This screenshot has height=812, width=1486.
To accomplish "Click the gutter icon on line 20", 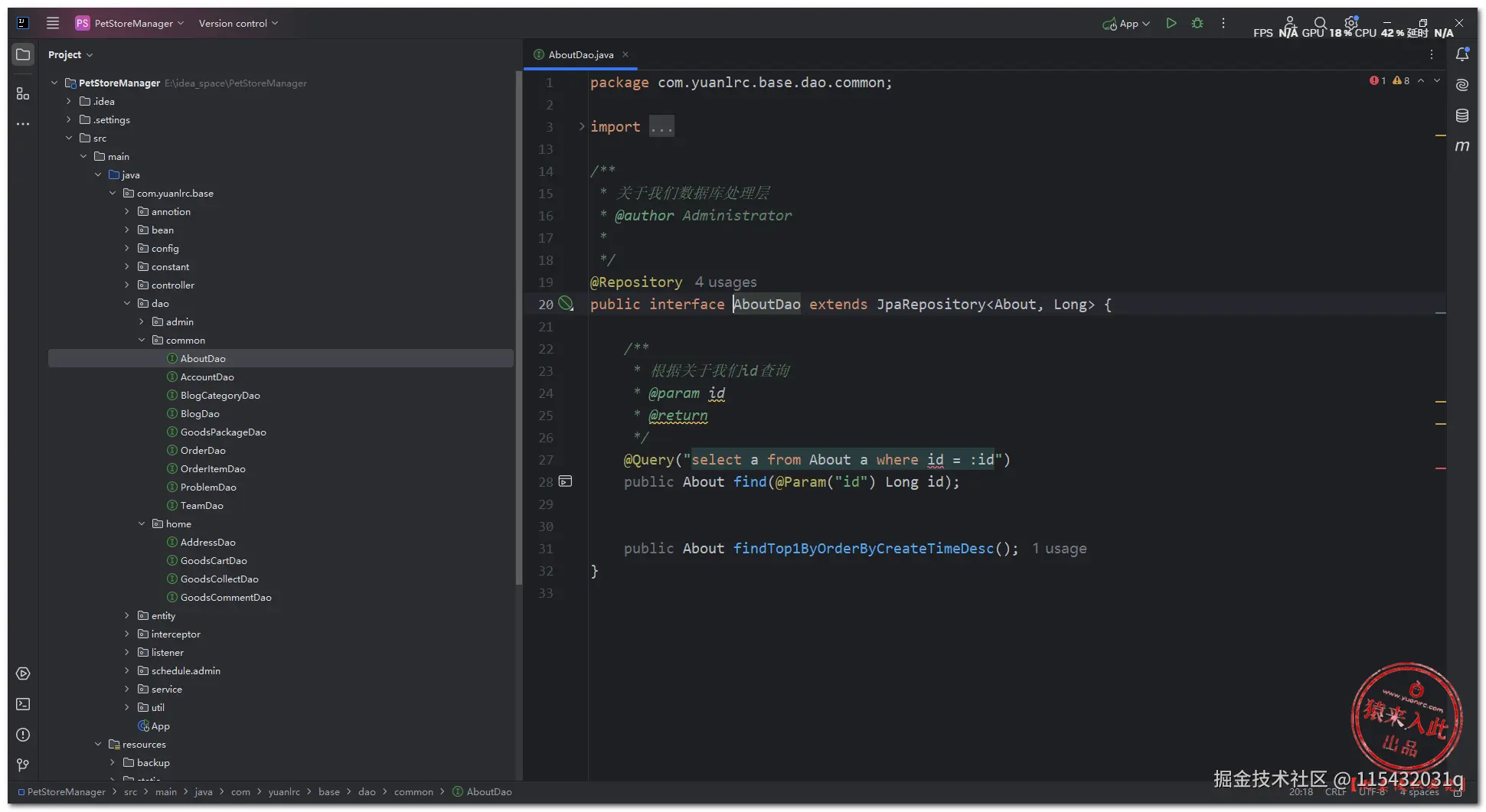I will [x=566, y=304].
